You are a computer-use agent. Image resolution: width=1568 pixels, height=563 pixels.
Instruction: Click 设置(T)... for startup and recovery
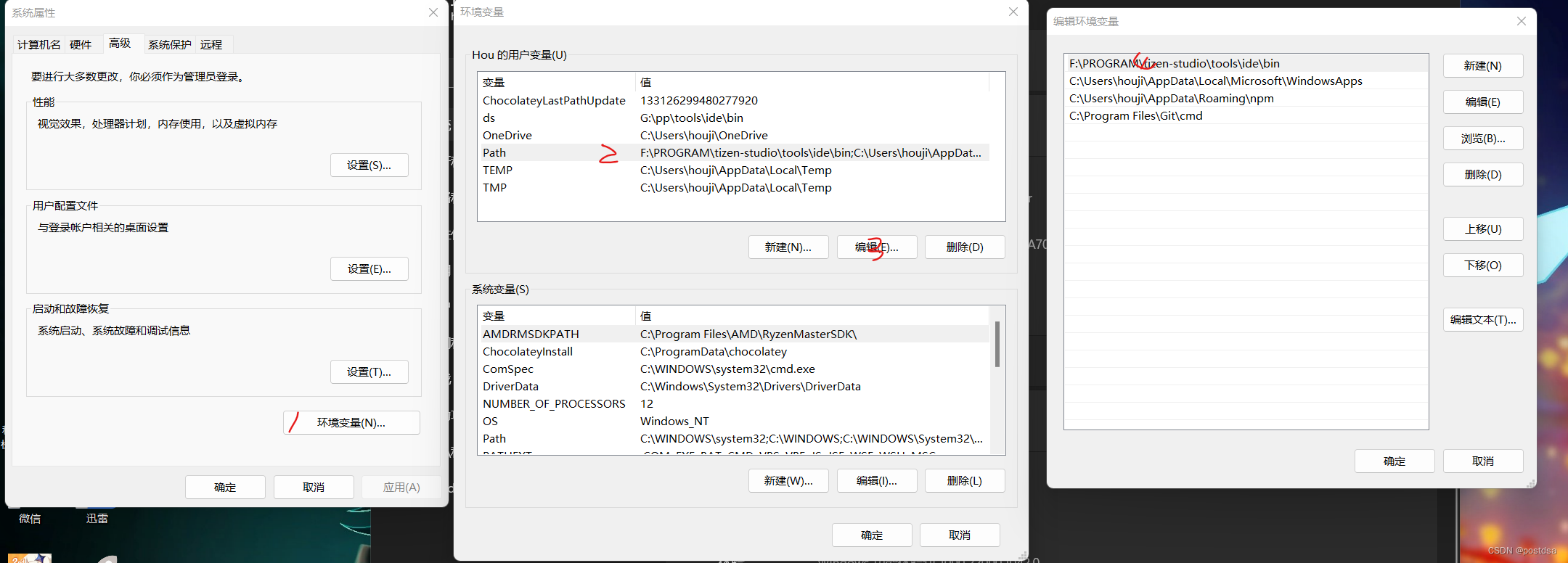[369, 372]
